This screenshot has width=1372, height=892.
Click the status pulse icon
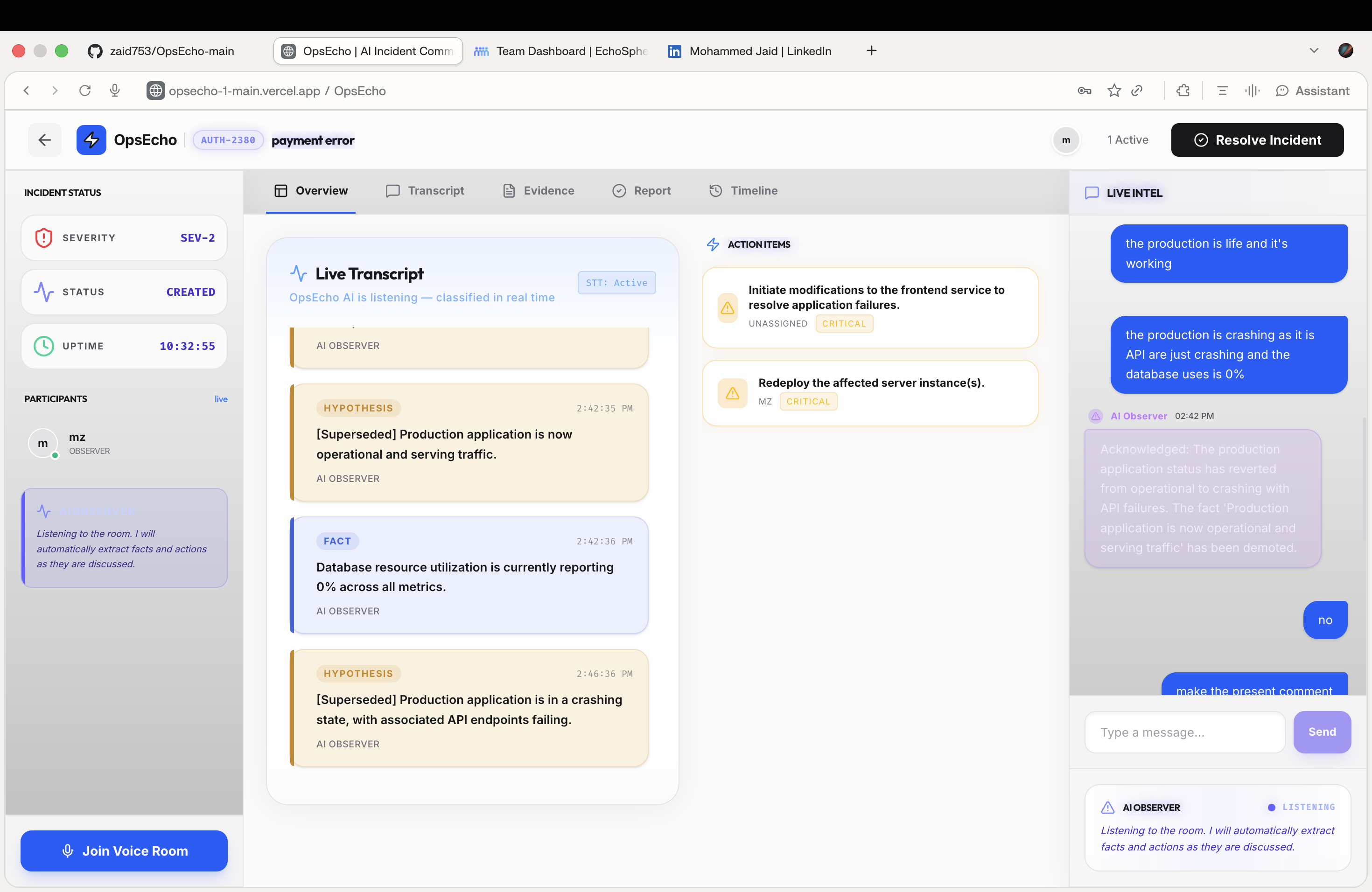tap(44, 292)
